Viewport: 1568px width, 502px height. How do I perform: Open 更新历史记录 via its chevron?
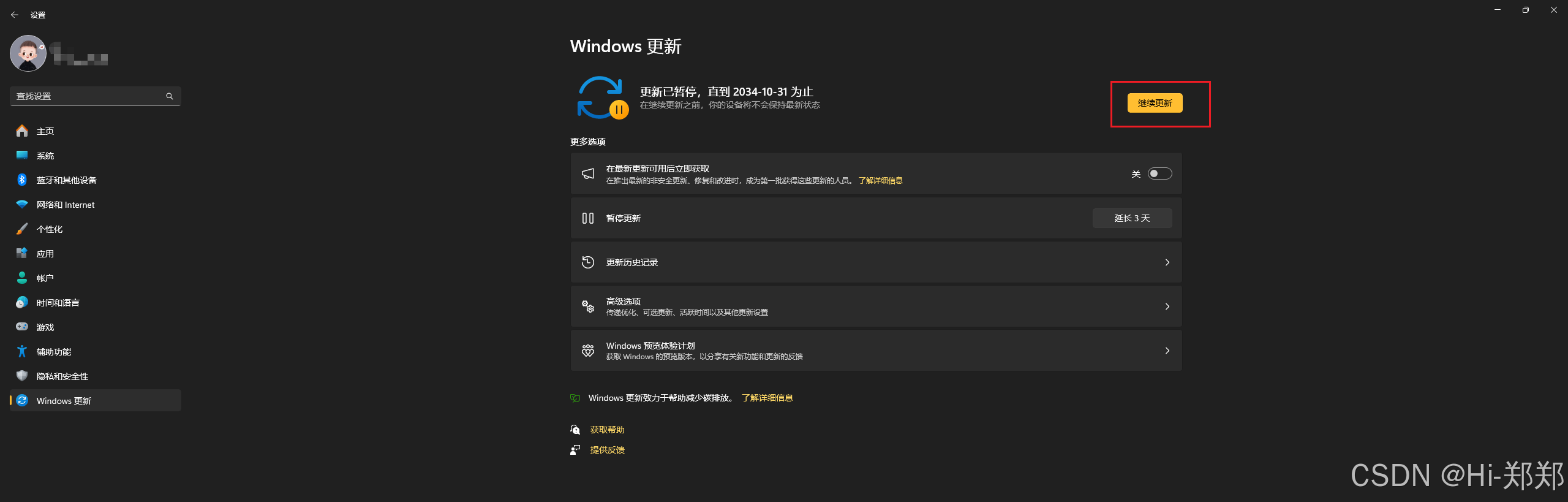(1167, 262)
